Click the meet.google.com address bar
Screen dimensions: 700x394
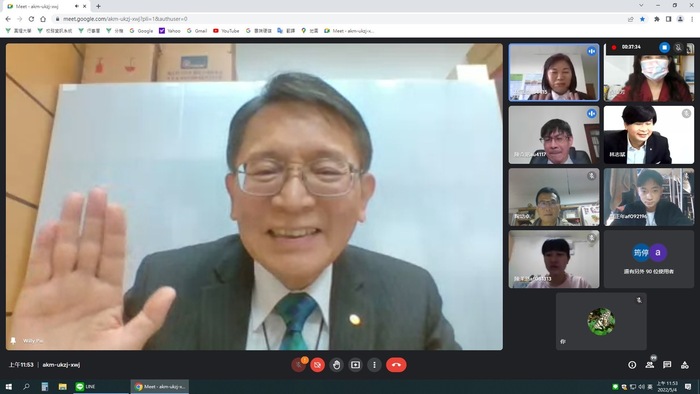click(x=125, y=19)
